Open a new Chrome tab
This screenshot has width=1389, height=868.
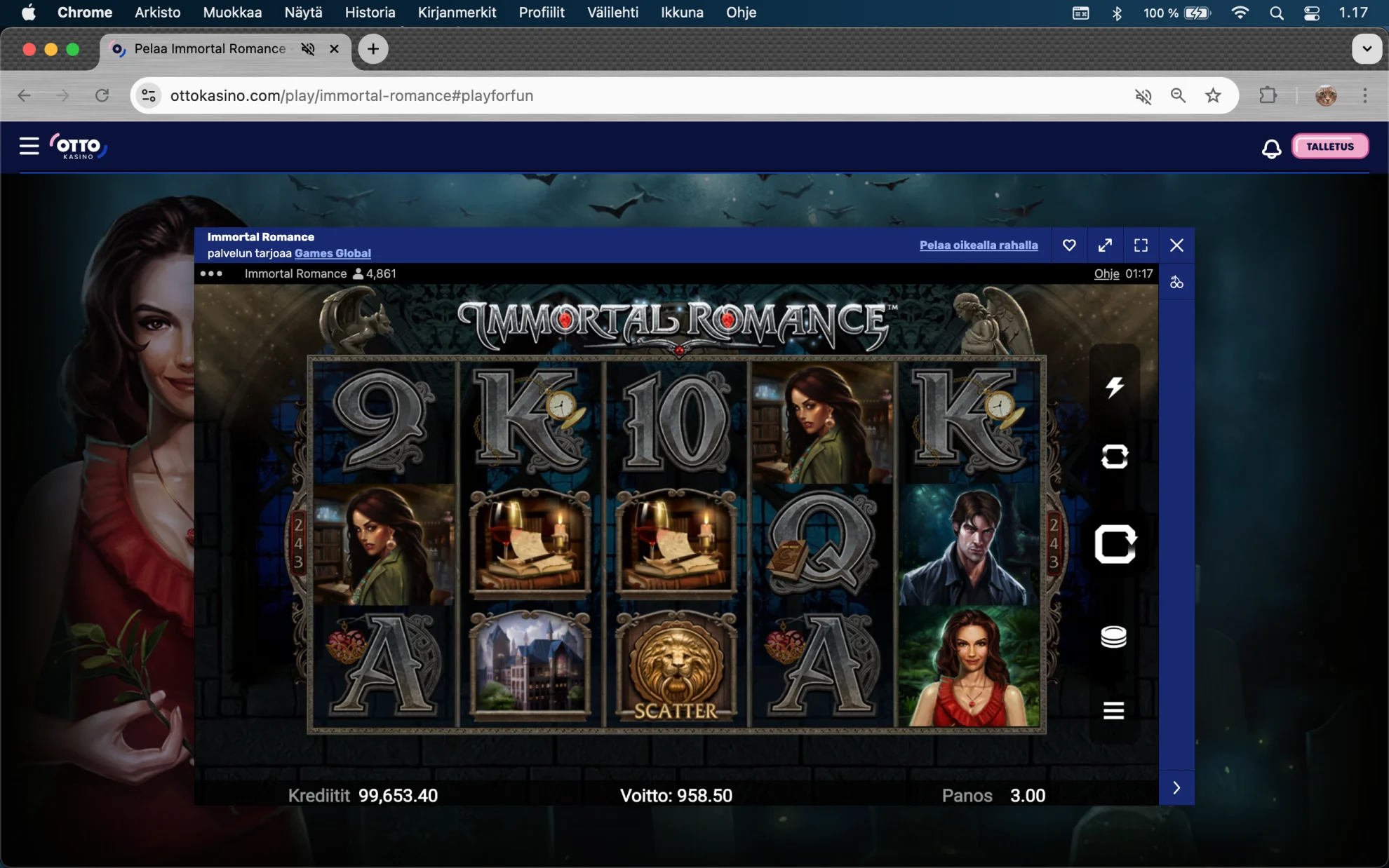click(x=373, y=48)
